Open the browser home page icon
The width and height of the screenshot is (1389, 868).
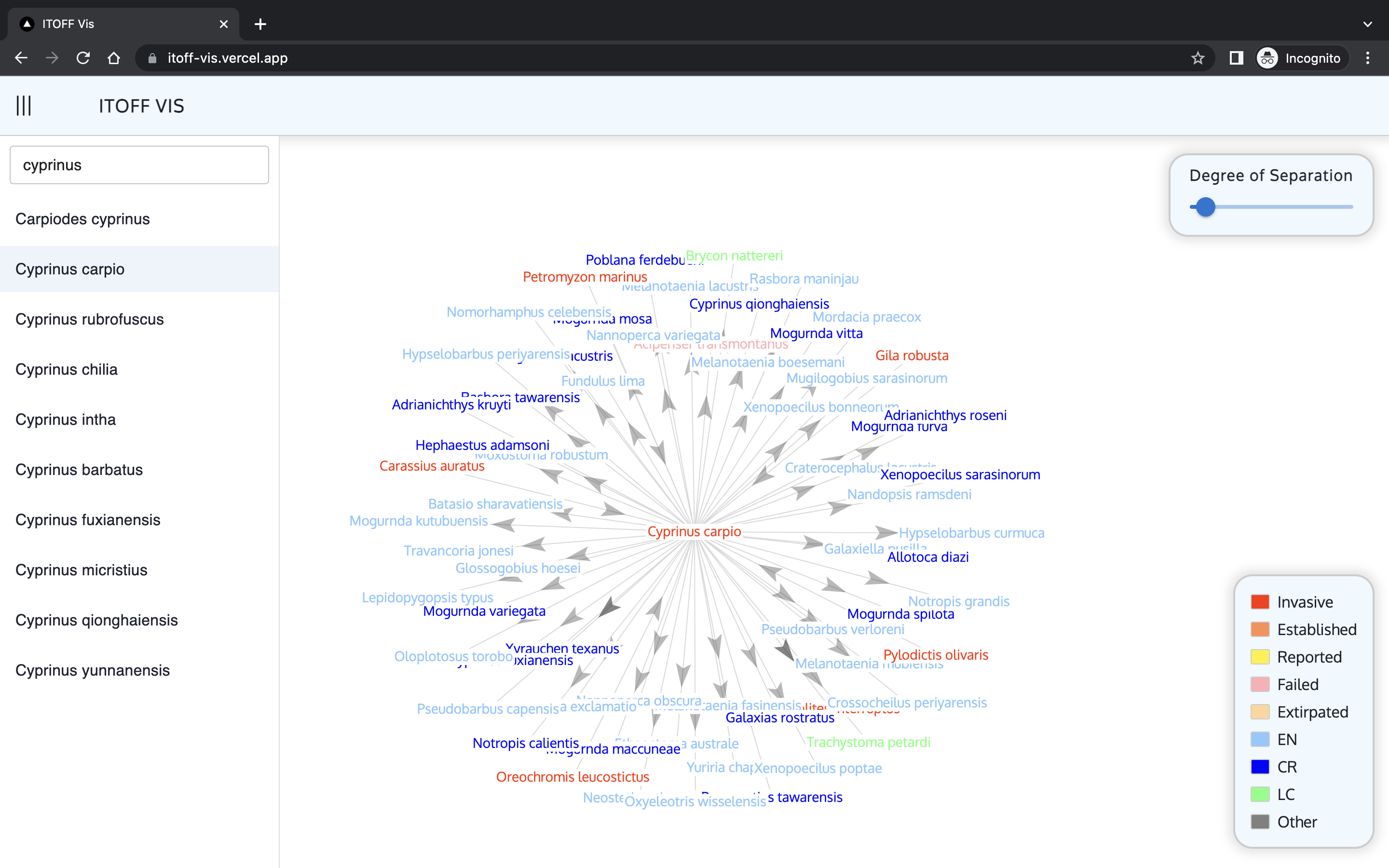click(114, 58)
